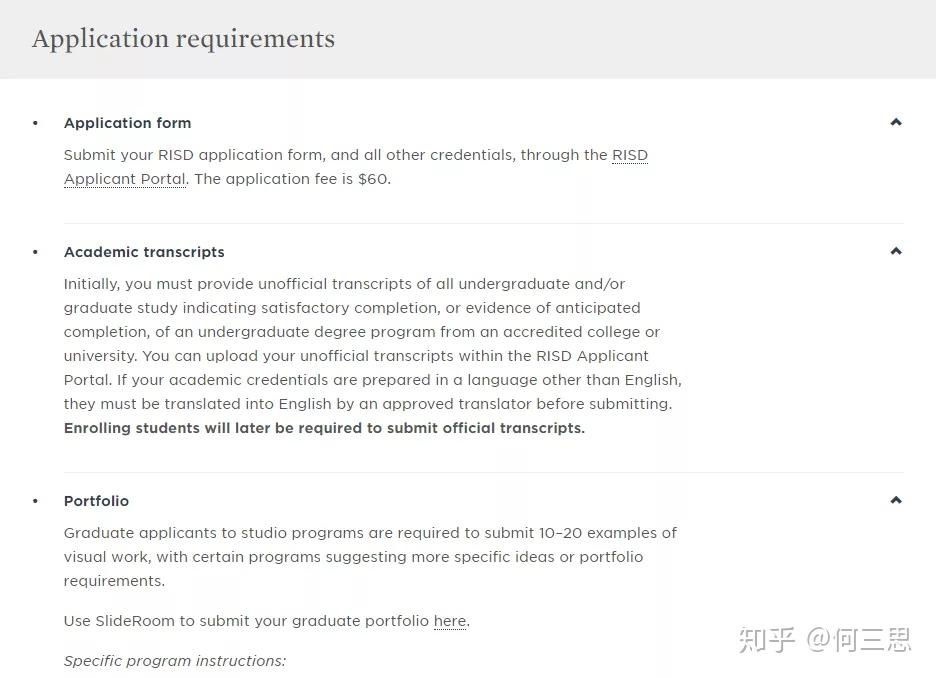Viewport: 936px width, 678px height.
Task: Click the @何三思 watermark username
Action: point(859,640)
